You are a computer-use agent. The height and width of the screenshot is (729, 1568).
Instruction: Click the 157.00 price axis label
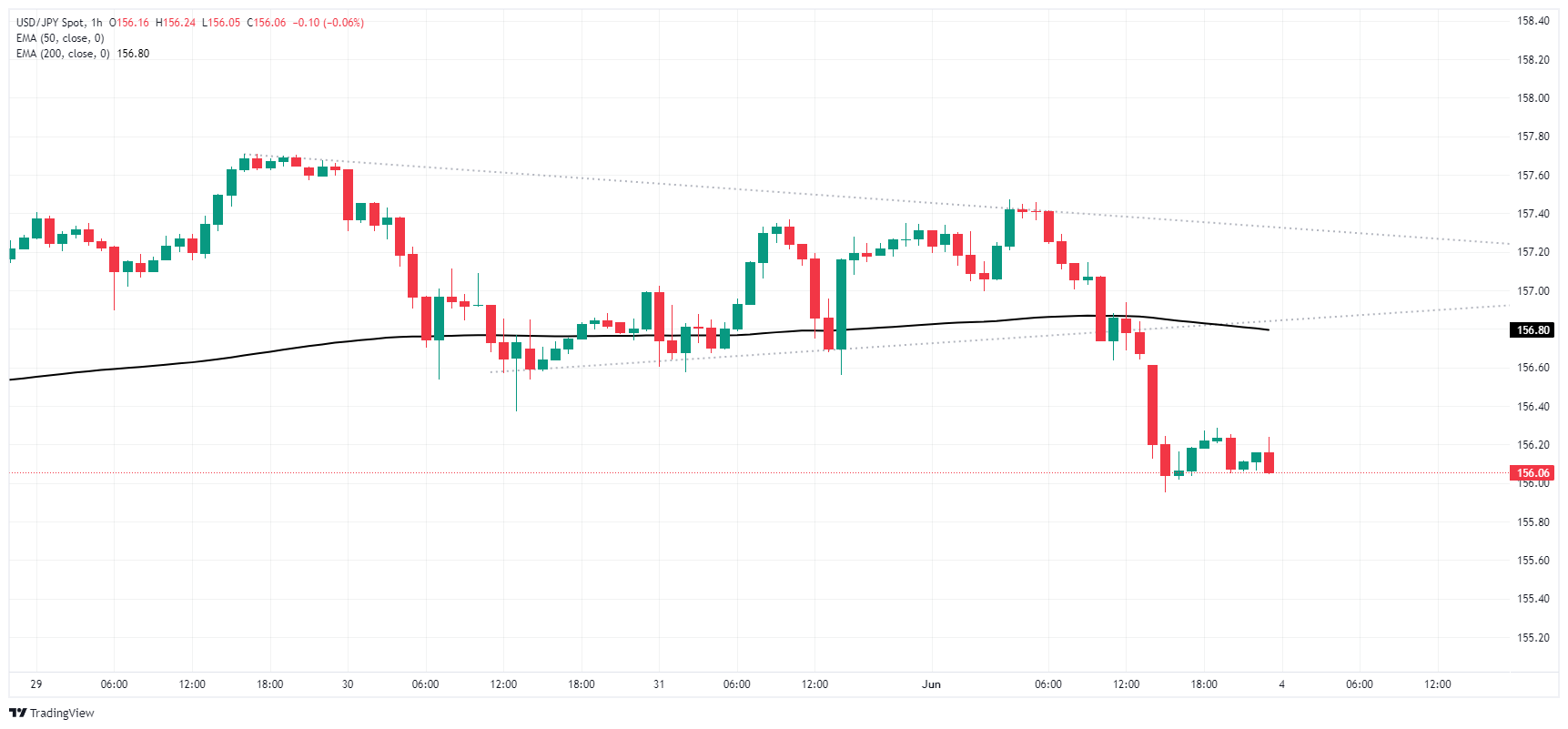[x=1533, y=291]
